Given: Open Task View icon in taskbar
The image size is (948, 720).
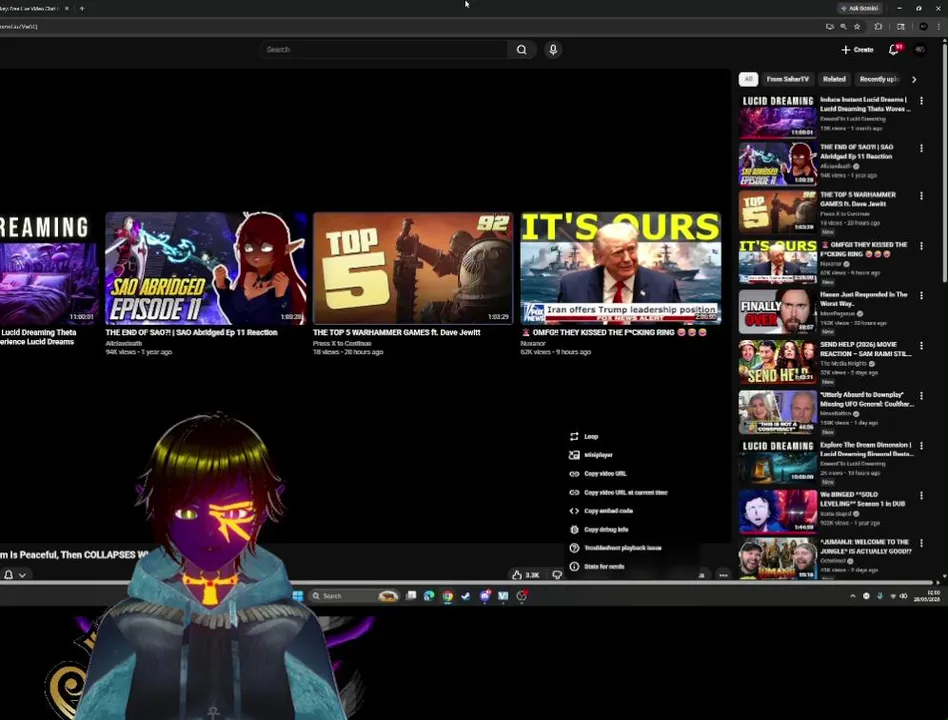Looking at the screenshot, I should click(411, 596).
